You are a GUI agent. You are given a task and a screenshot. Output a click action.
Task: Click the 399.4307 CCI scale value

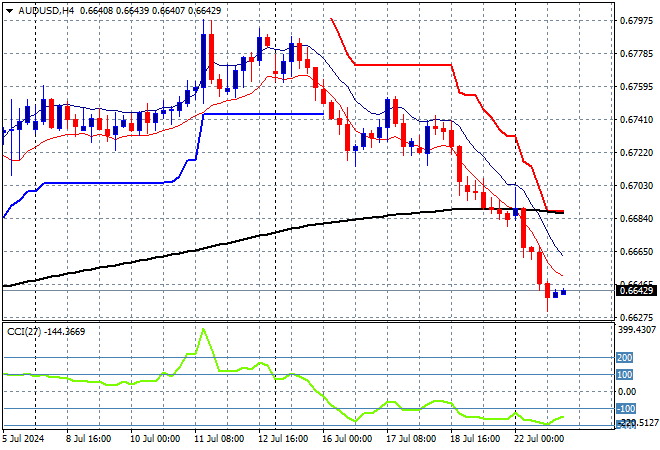point(638,329)
